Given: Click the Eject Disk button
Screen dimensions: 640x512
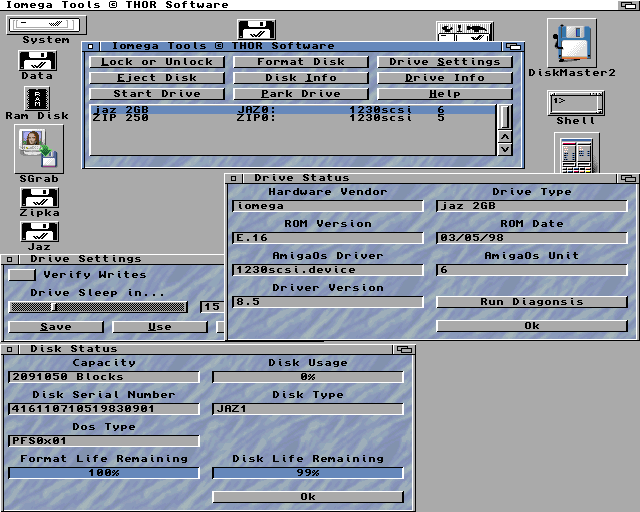Looking at the screenshot, I should pos(157,78).
